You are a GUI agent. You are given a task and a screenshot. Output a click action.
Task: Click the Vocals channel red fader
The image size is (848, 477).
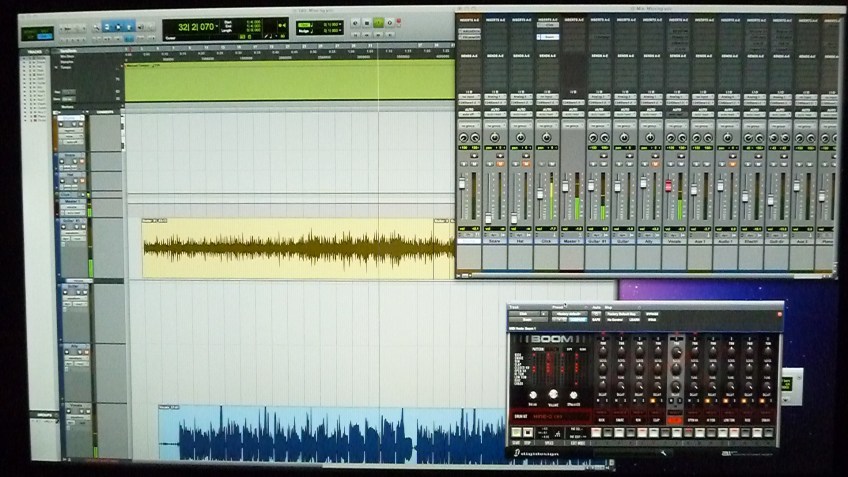tap(668, 186)
